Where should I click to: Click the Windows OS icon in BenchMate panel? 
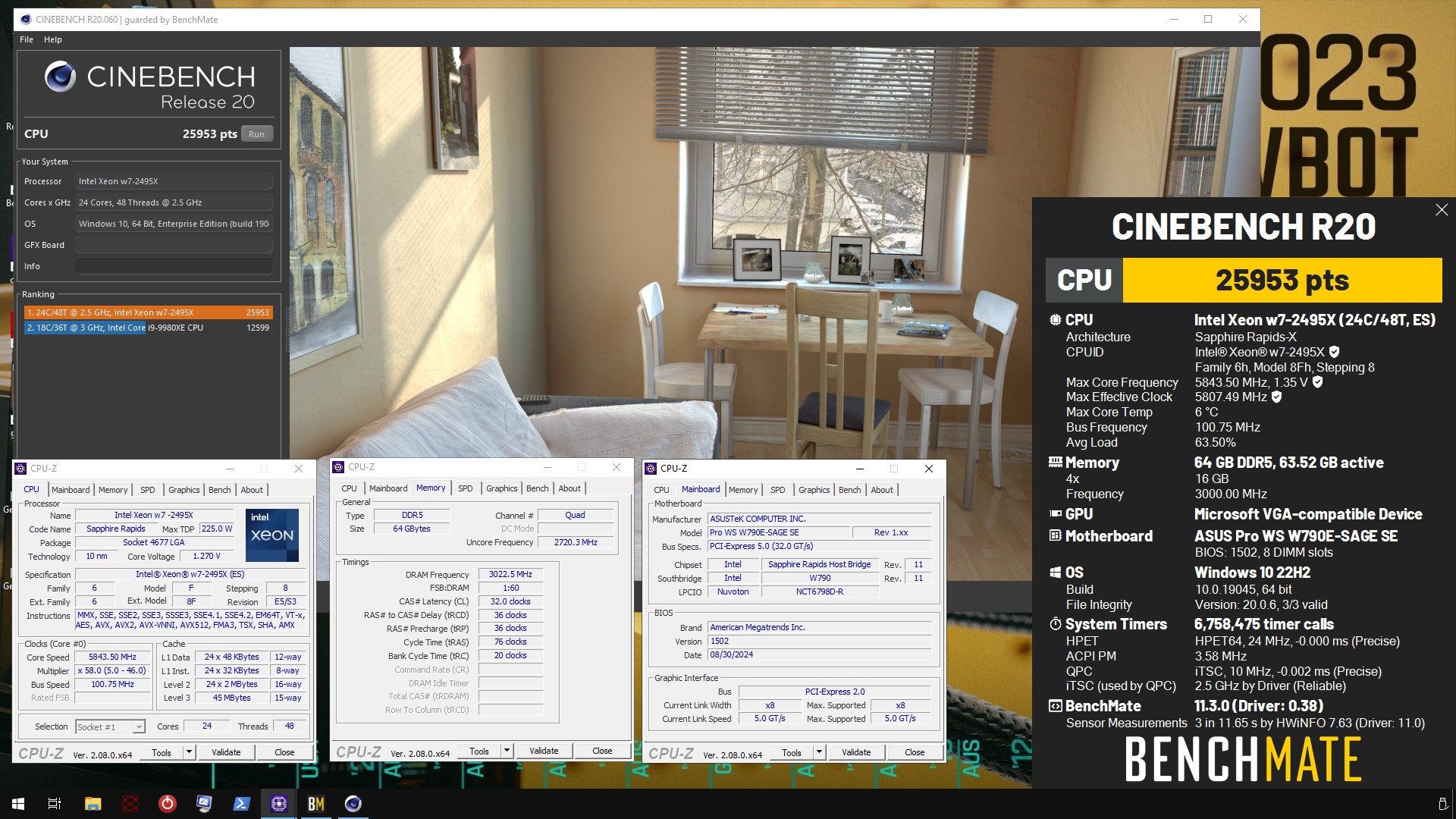click(1055, 573)
